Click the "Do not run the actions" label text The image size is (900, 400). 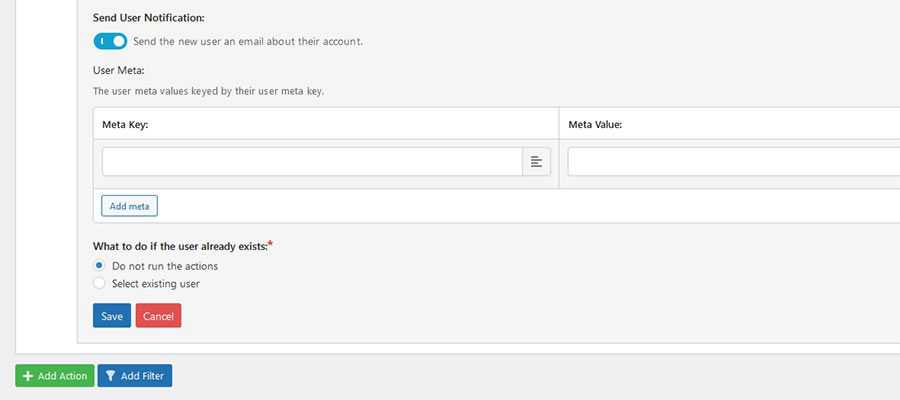click(x=165, y=266)
